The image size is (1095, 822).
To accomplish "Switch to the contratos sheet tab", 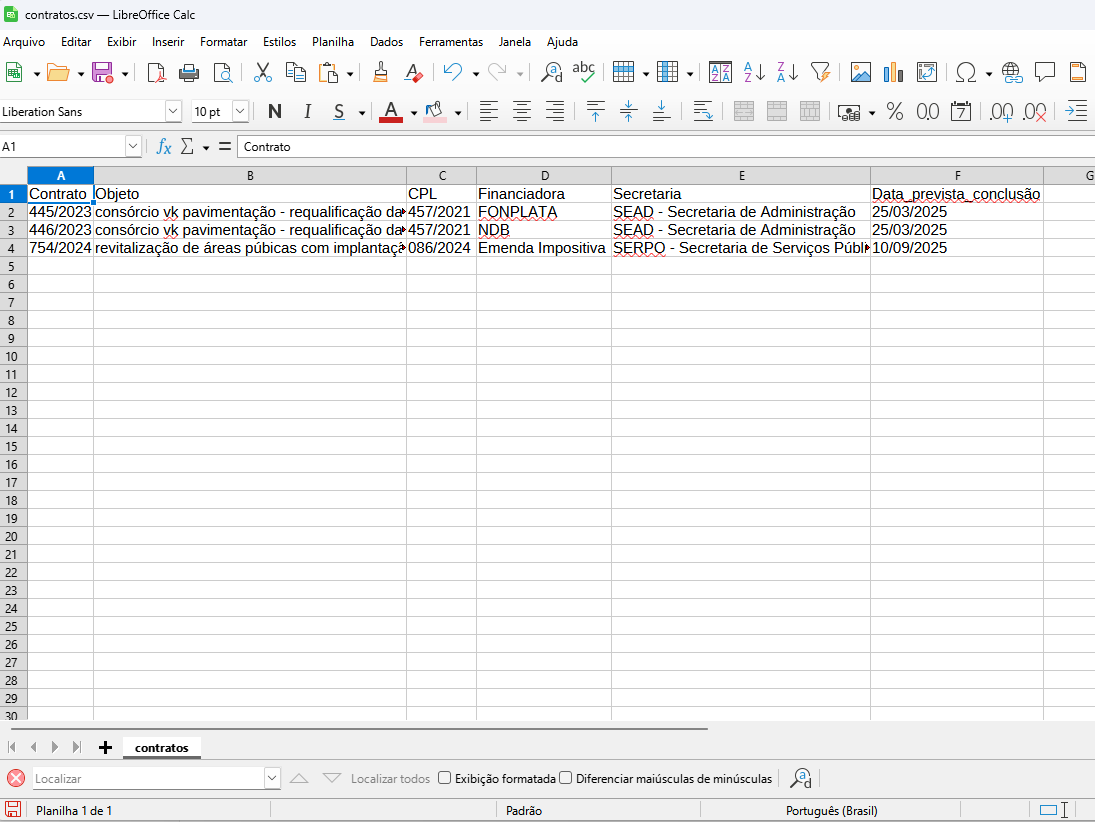I will tap(161, 747).
